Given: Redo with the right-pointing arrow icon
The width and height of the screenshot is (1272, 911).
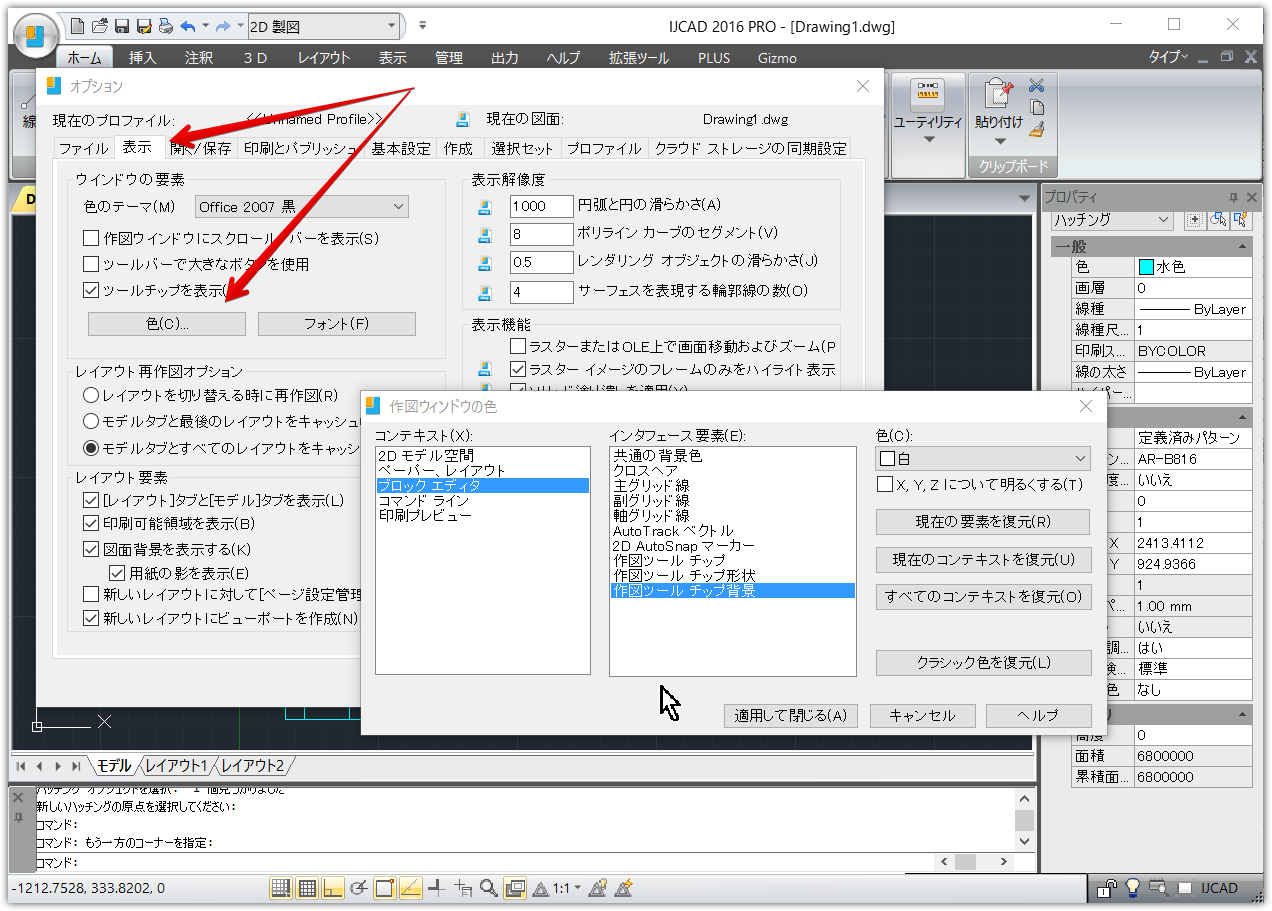Looking at the screenshot, I should pos(224,26).
